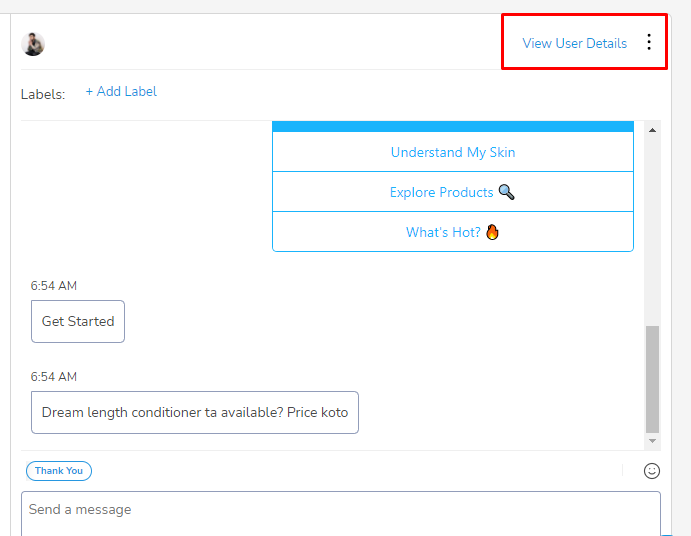Click the Dream length conditioner message
This screenshot has height=536, width=691.
(195, 413)
